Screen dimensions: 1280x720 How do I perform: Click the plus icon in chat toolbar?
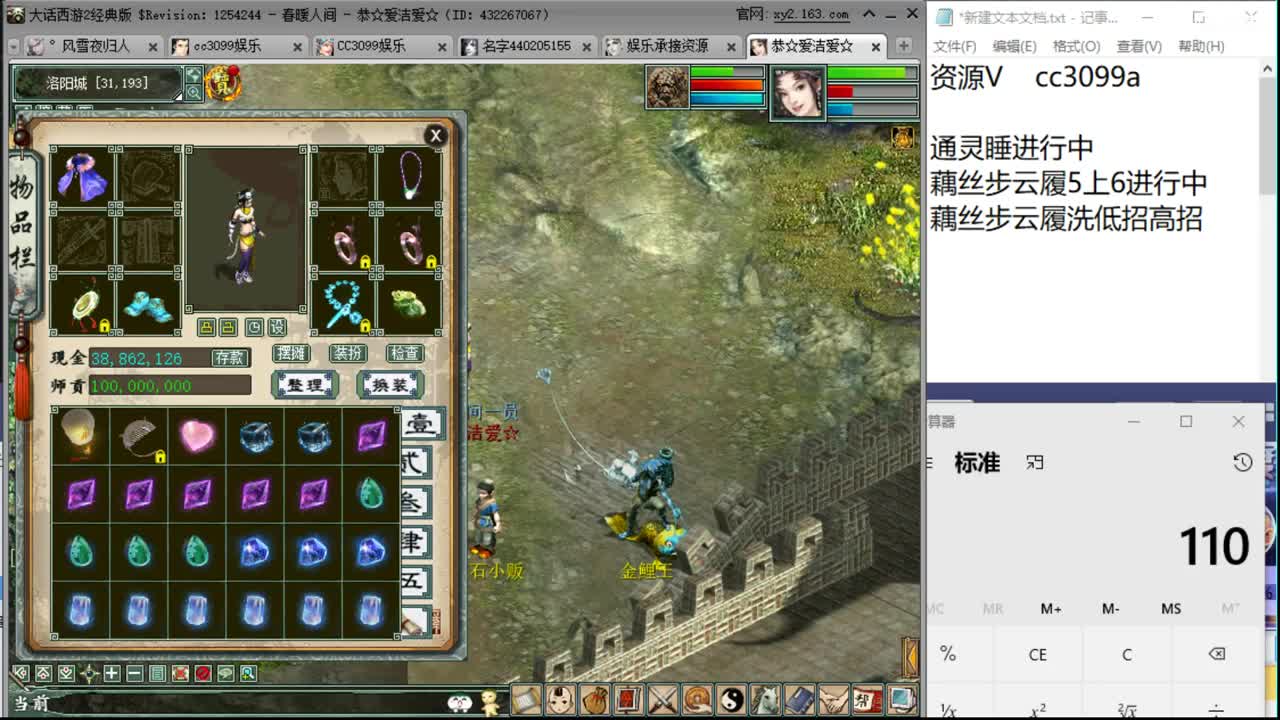(x=112, y=673)
